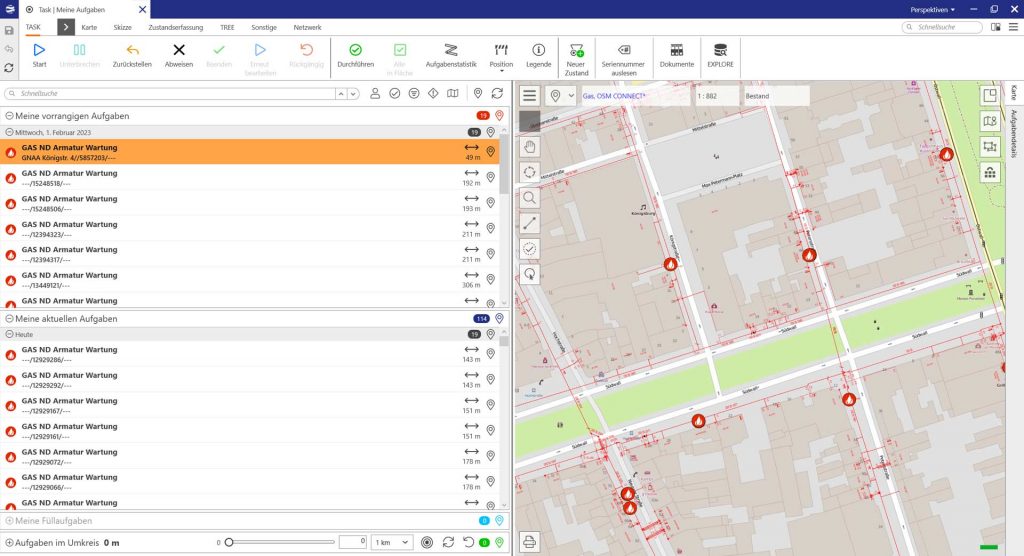Open Aufgabenstatistik from the toolbar
Image resolution: width=1024 pixels, height=556 pixels.
pos(451,50)
